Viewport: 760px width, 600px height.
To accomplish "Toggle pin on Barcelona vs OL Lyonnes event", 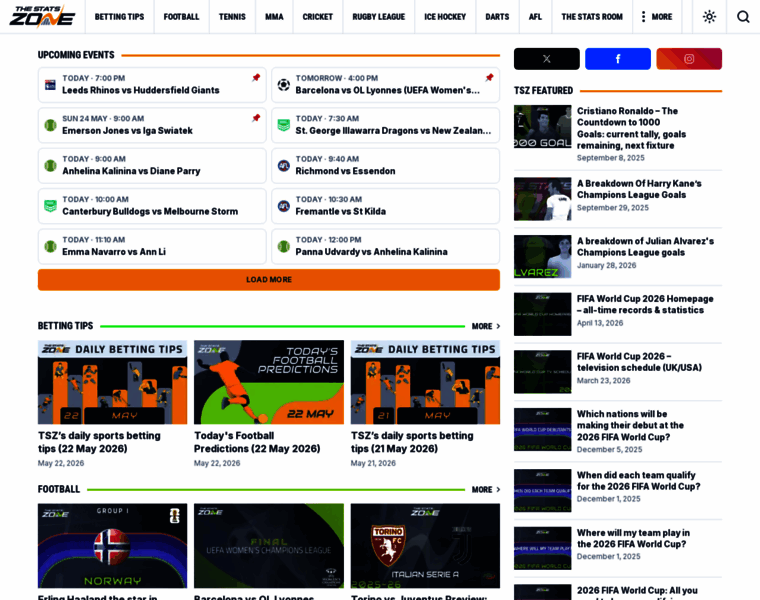I will tap(490, 78).
